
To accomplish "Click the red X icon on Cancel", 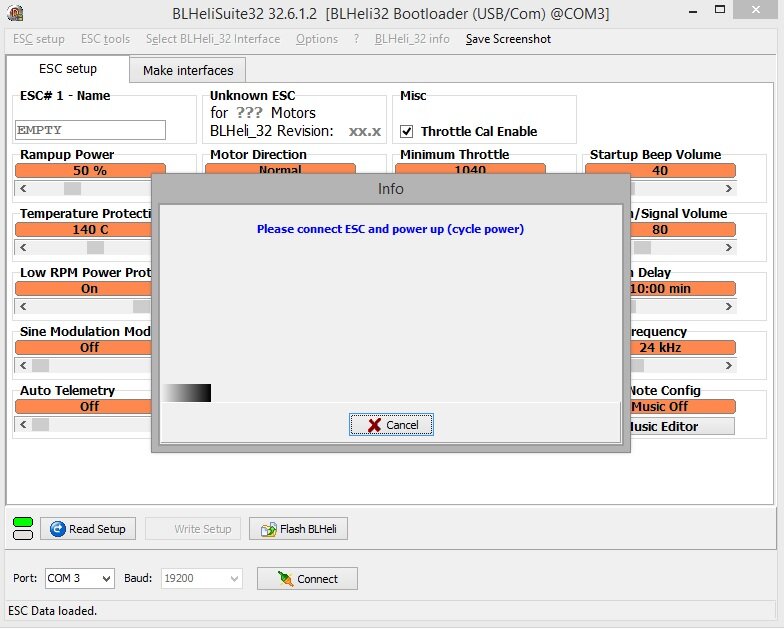I will pyautogui.click(x=374, y=425).
